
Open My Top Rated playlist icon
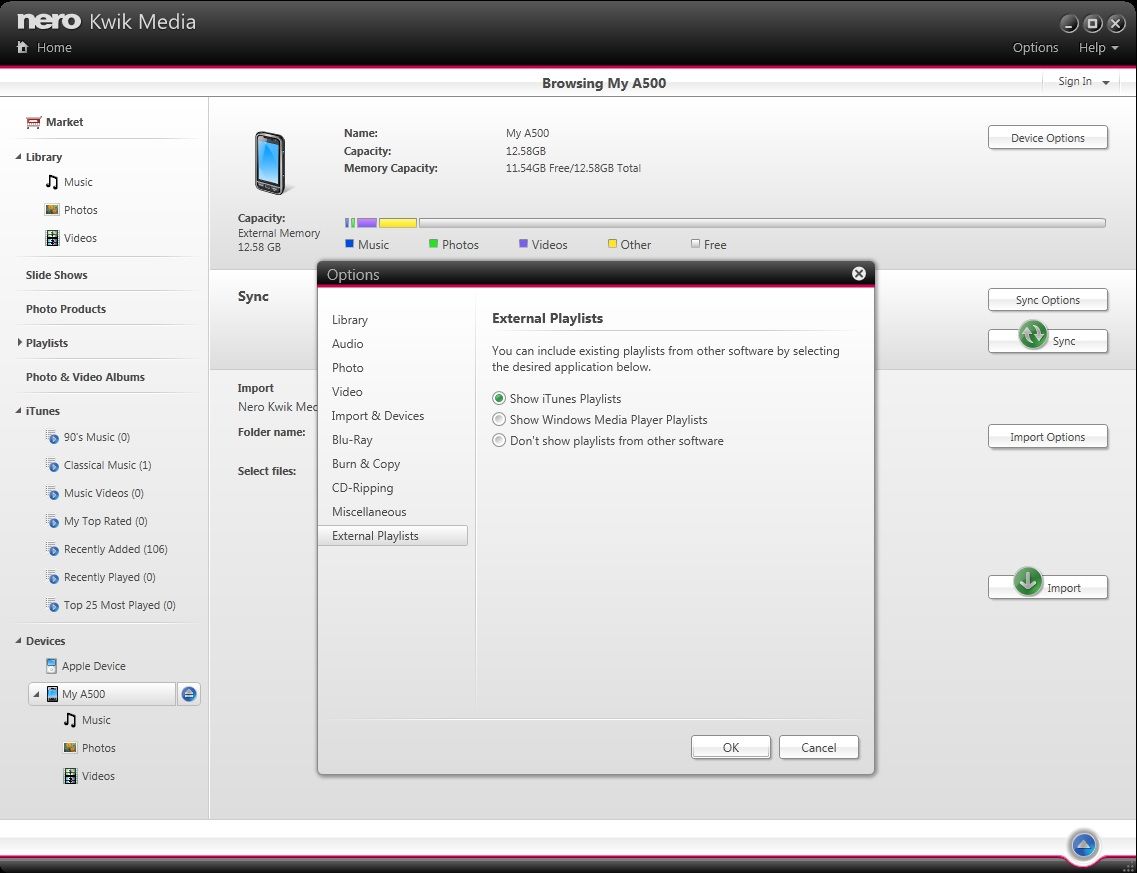click(51, 521)
